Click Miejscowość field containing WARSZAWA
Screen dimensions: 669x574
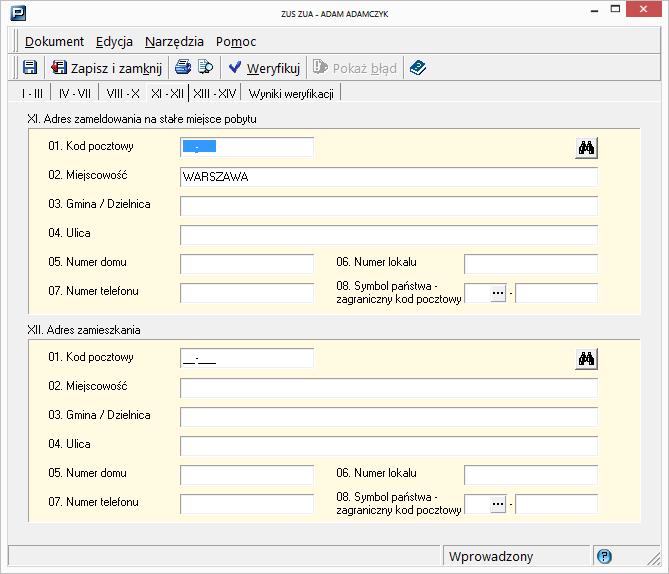tap(389, 177)
